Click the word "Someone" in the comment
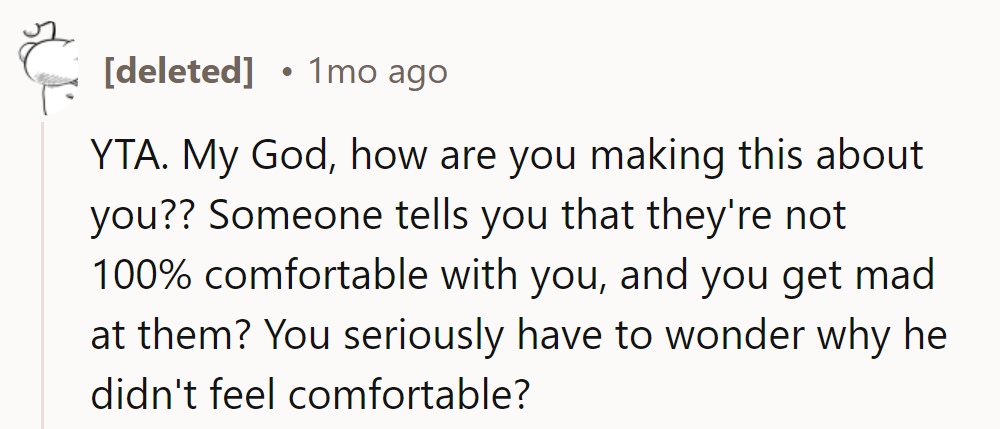This screenshot has width=1000, height=429. point(274,216)
